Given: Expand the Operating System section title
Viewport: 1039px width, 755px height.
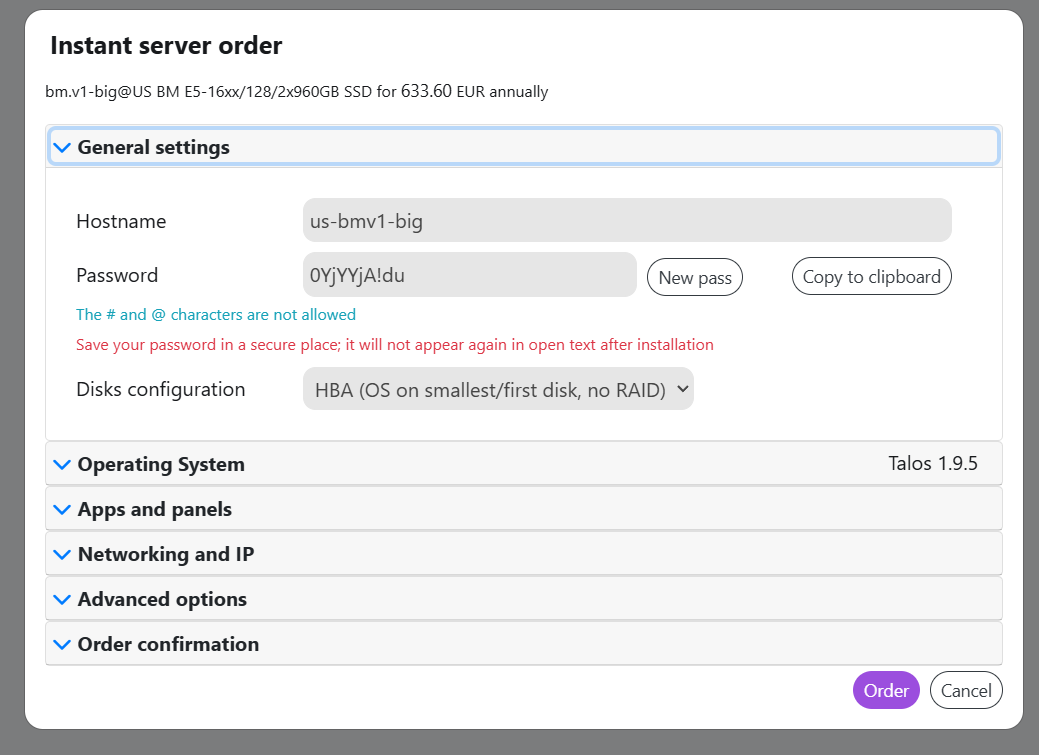Looking at the screenshot, I should click(x=161, y=465).
